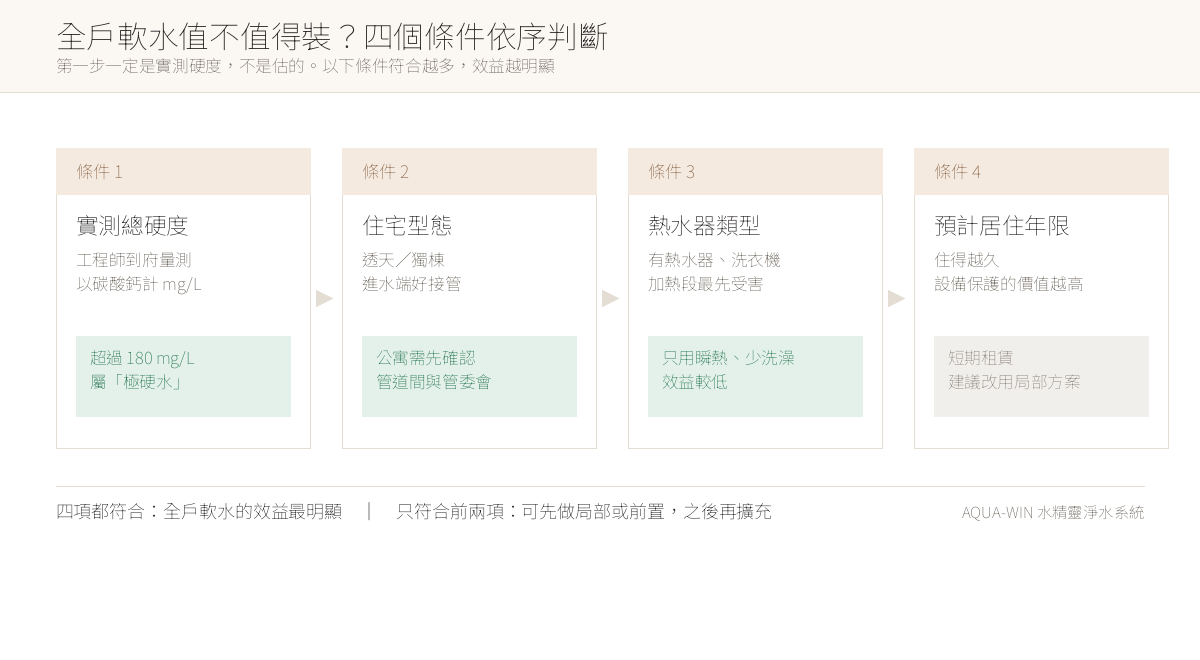Click the arrow between 條件 1 and 條件 2
Screen dimensions: 1200x660
(x=325, y=298)
